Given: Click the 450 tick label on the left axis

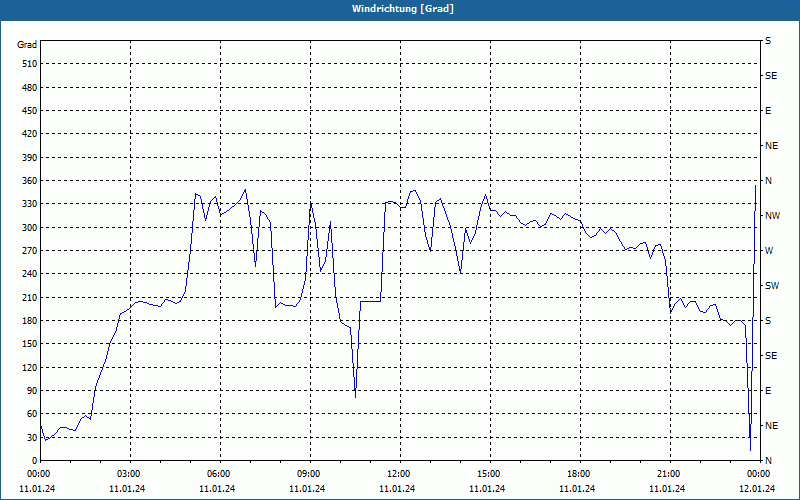Looking at the screenshot, I should pos(30,111).
